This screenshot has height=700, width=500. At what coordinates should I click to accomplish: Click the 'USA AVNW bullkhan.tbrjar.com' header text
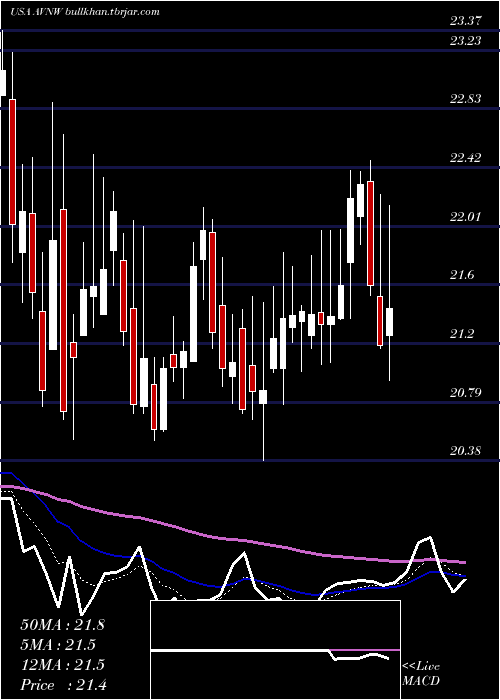pos(85,12)
